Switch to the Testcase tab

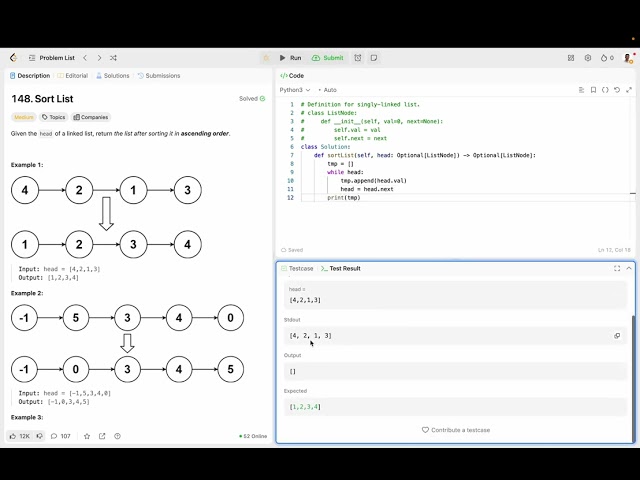pos(297,268)
